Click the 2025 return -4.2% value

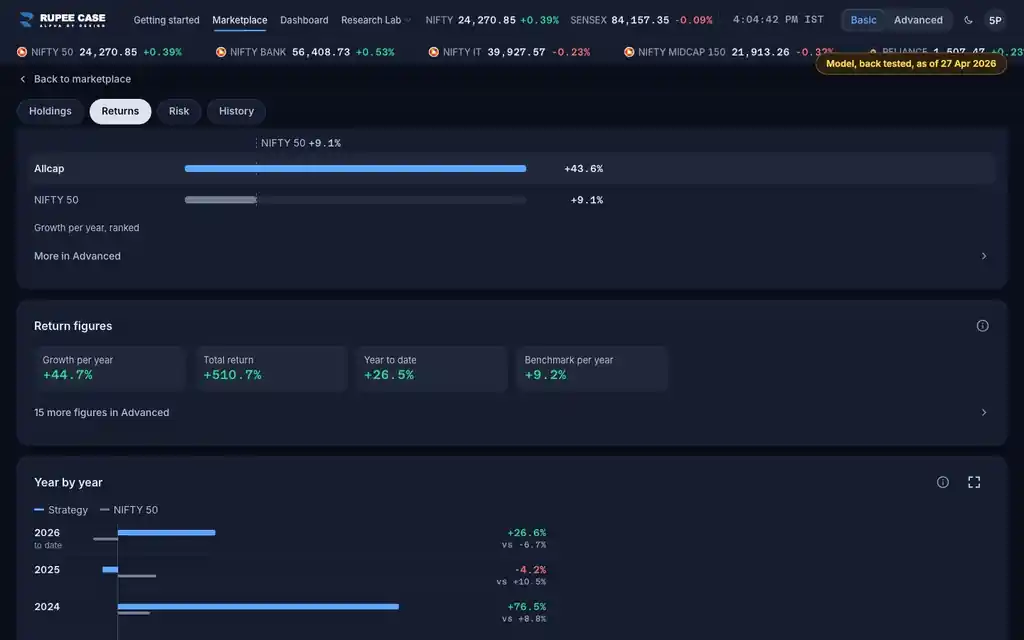click(530, 570)
